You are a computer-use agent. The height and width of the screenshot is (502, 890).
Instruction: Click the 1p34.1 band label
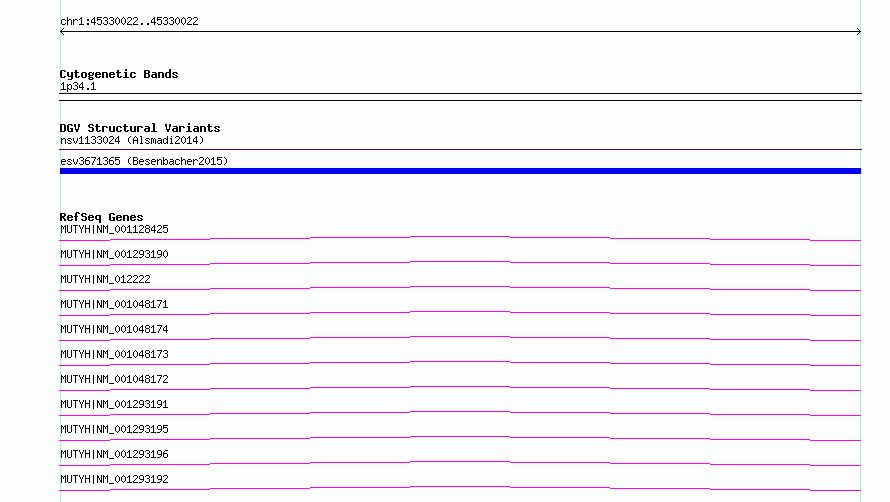click(x=78, y=86)
